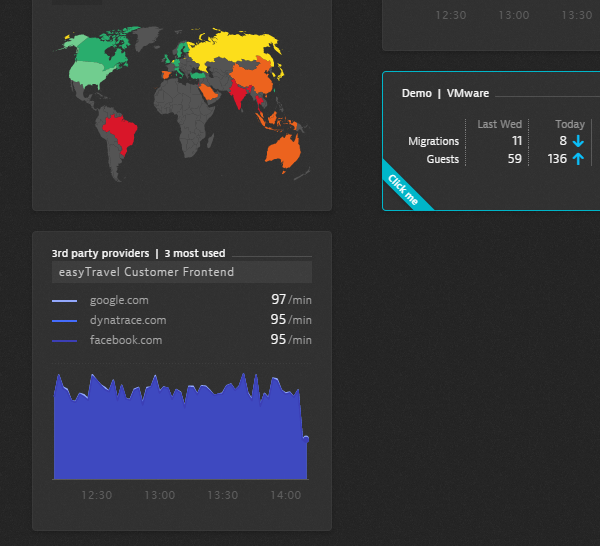Click Today guests value 136
Screen dimensions: 600x546
pos(557,158)
